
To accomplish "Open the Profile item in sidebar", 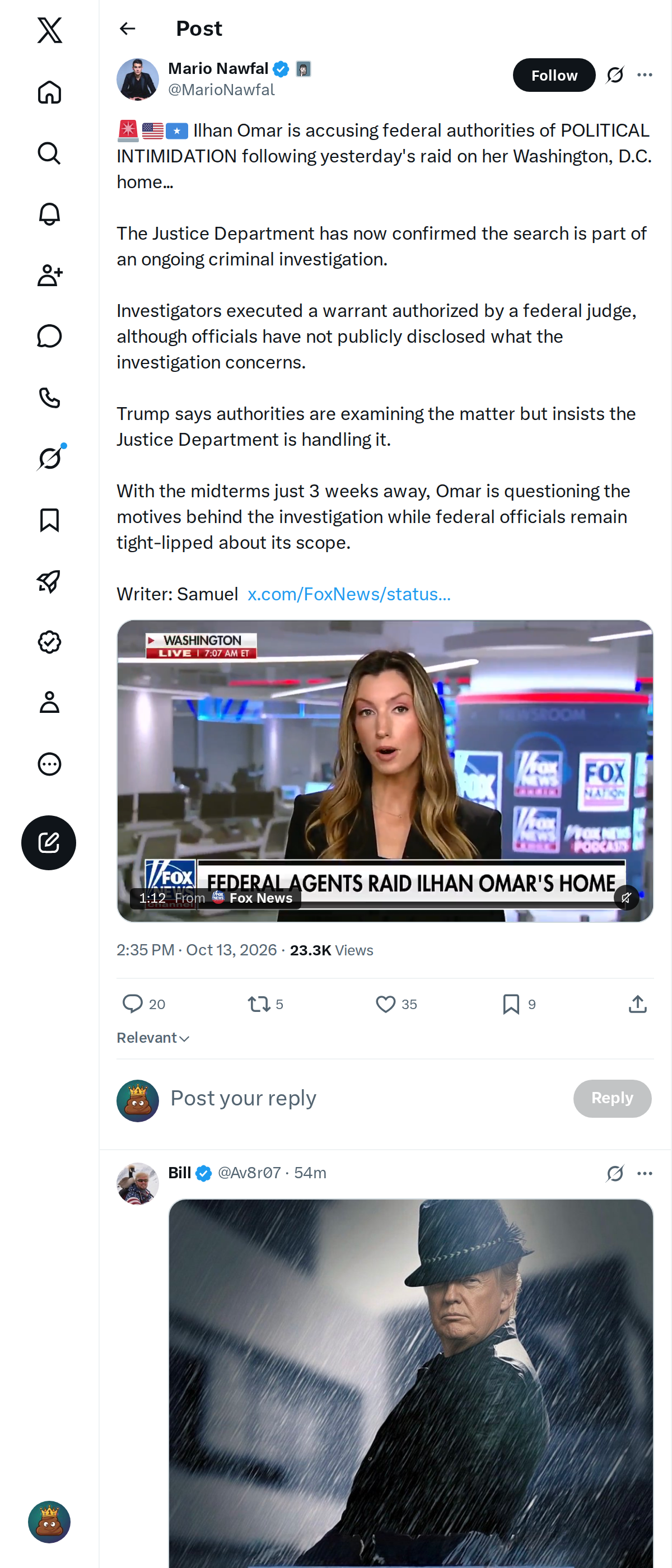I will pyautogui.click(x=49, y=702).
